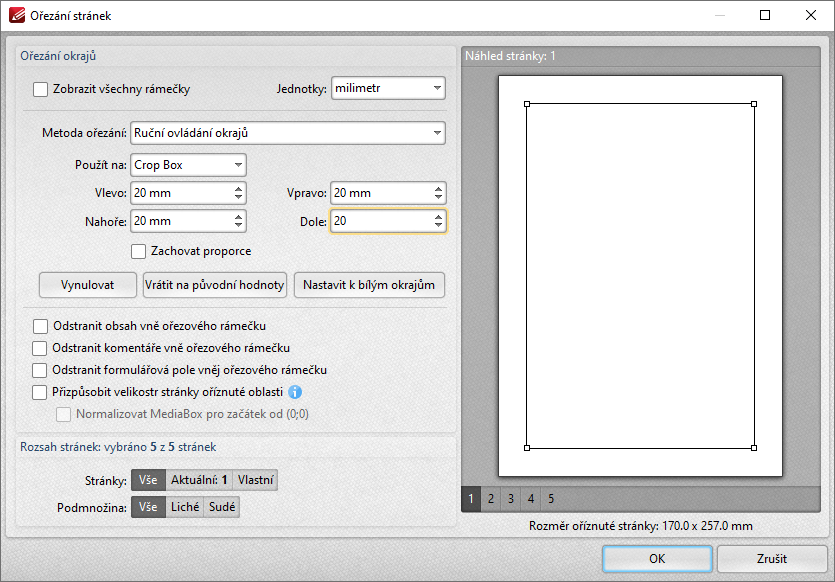Increase the Vlevo margin value
Screen dimensions: 835x582
click(238, 188)
